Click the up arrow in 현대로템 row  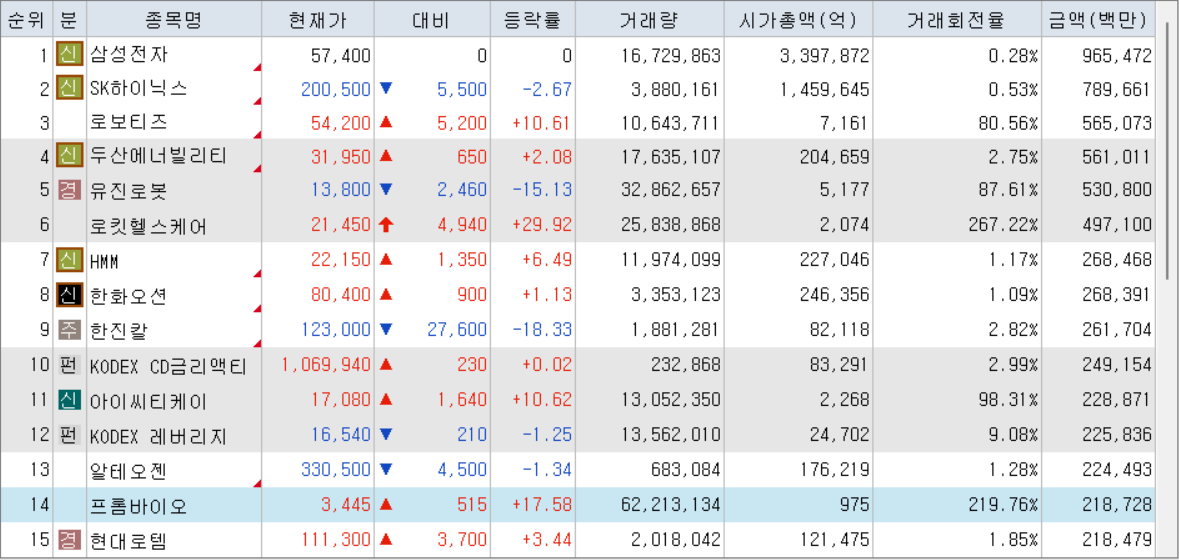point(386,539)
